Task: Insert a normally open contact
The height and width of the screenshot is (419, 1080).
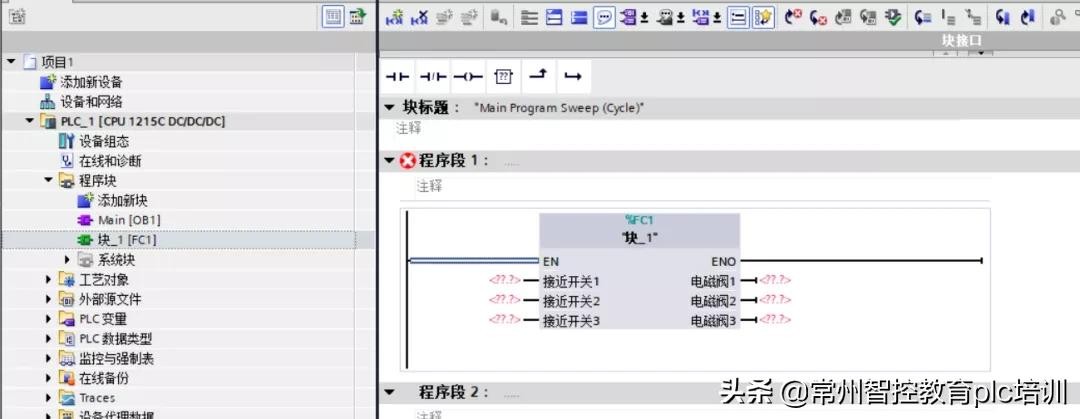Action: click(398, 77)
